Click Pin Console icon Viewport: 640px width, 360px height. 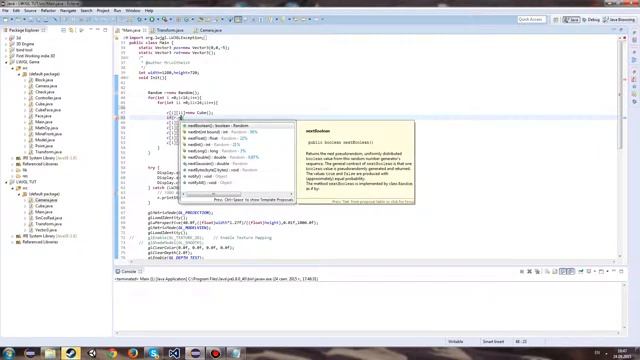pos(581,271)
